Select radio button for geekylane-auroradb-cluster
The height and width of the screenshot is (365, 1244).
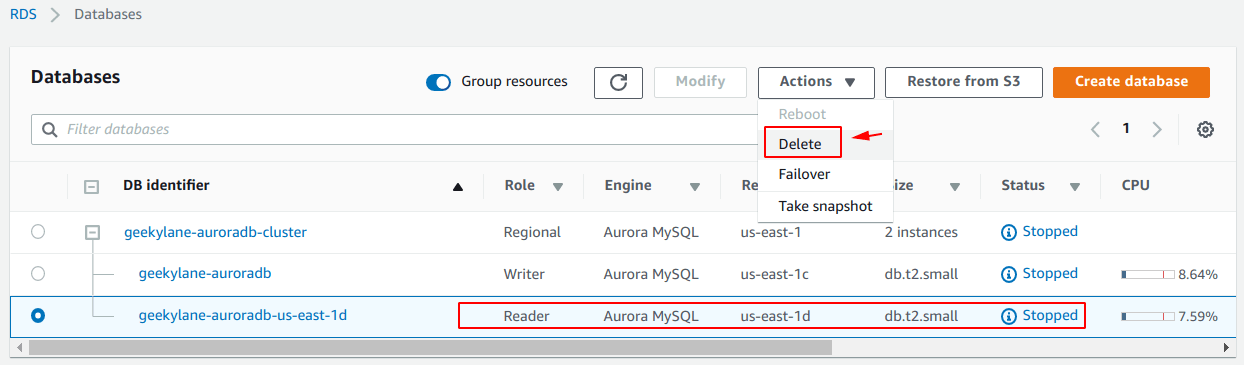[38, 232]
